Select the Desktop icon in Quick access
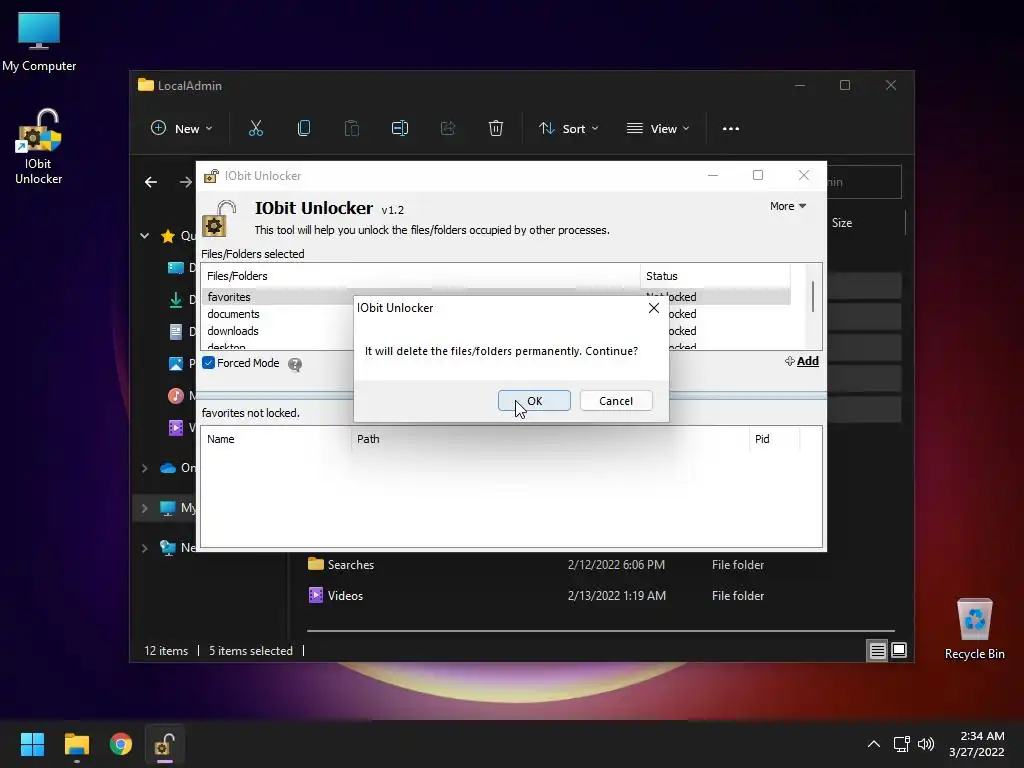Image resolution: width=1024 pixels, height=768 pixels. click(x=176, y=268)
